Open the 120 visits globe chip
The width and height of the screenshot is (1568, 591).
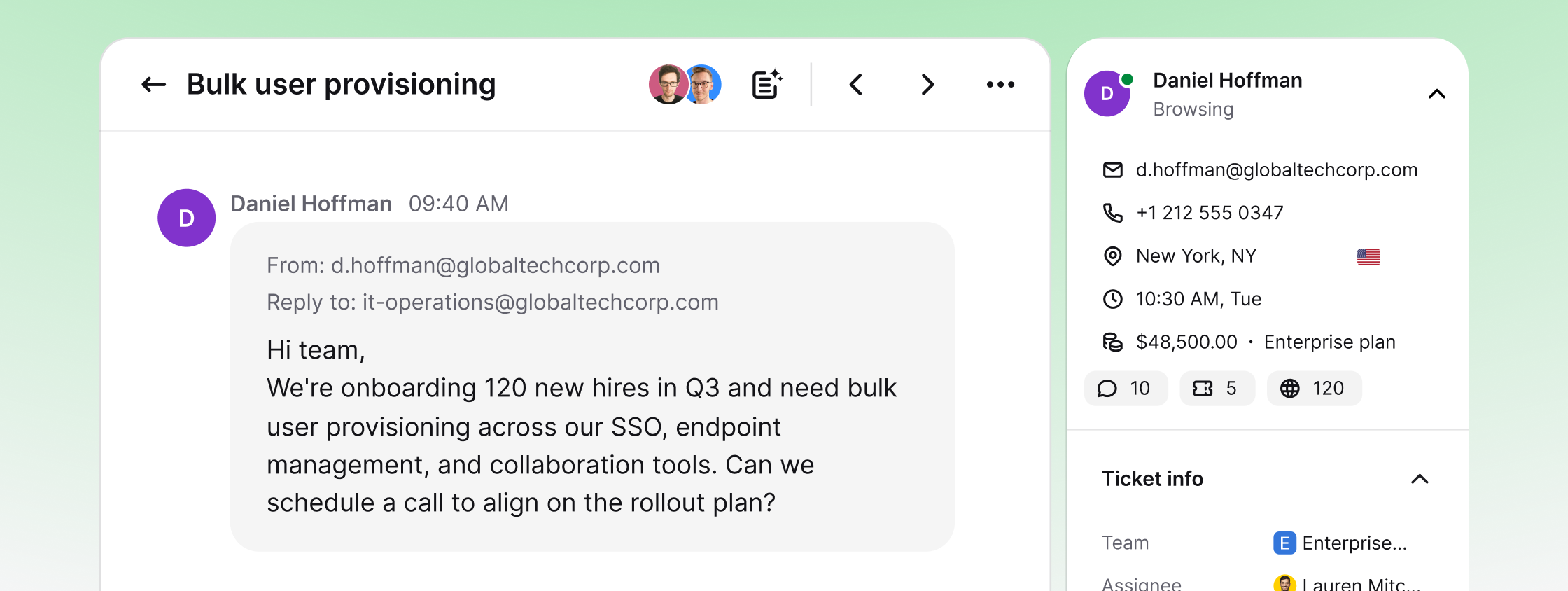(1314, 389)
